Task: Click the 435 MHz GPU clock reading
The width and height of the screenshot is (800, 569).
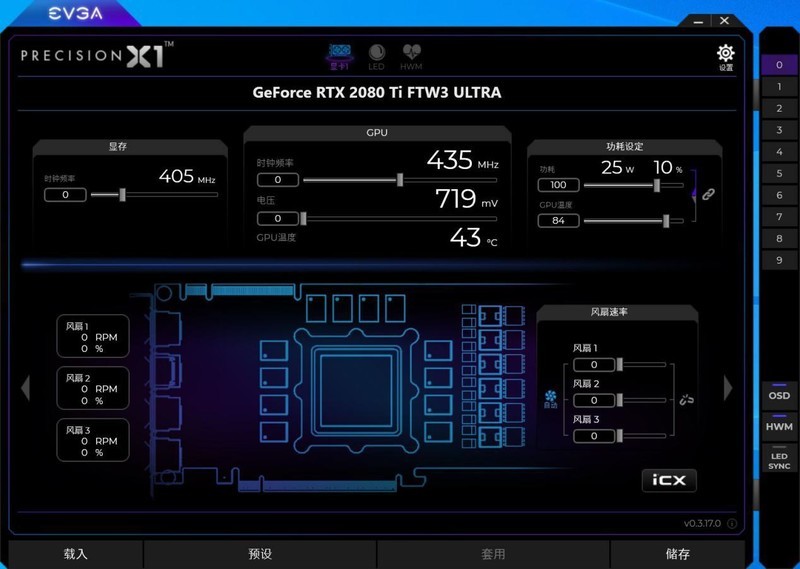Action: [x=462, y=161]
